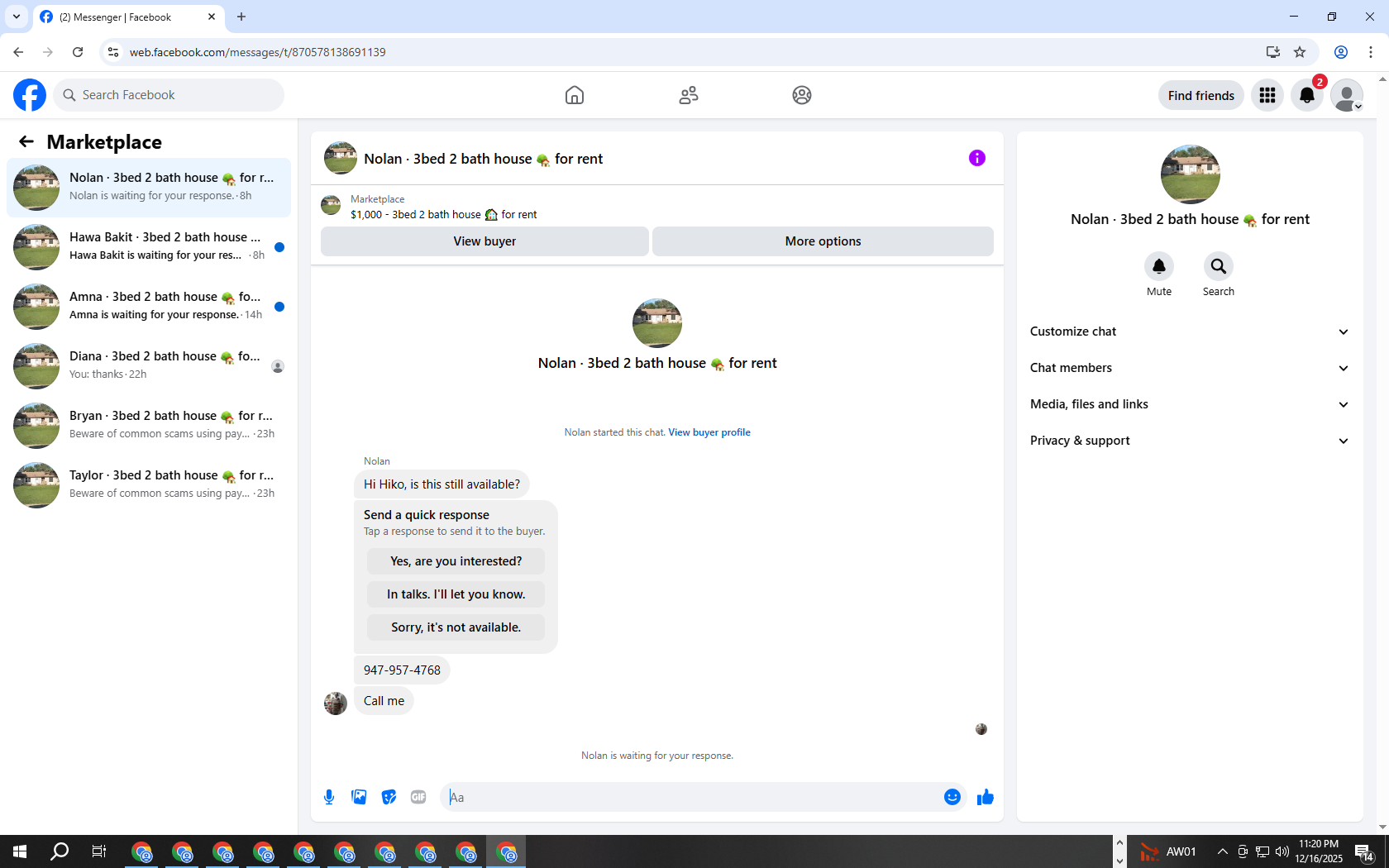Choose a sticker

[x=389, y=797]
